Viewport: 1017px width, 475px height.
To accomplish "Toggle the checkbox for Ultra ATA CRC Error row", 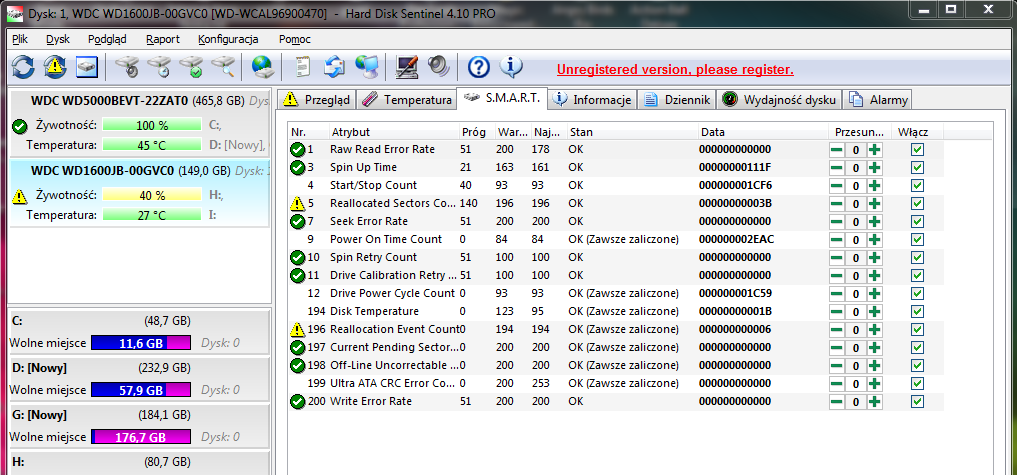I will pyautogui.click(x=917, y=384).
